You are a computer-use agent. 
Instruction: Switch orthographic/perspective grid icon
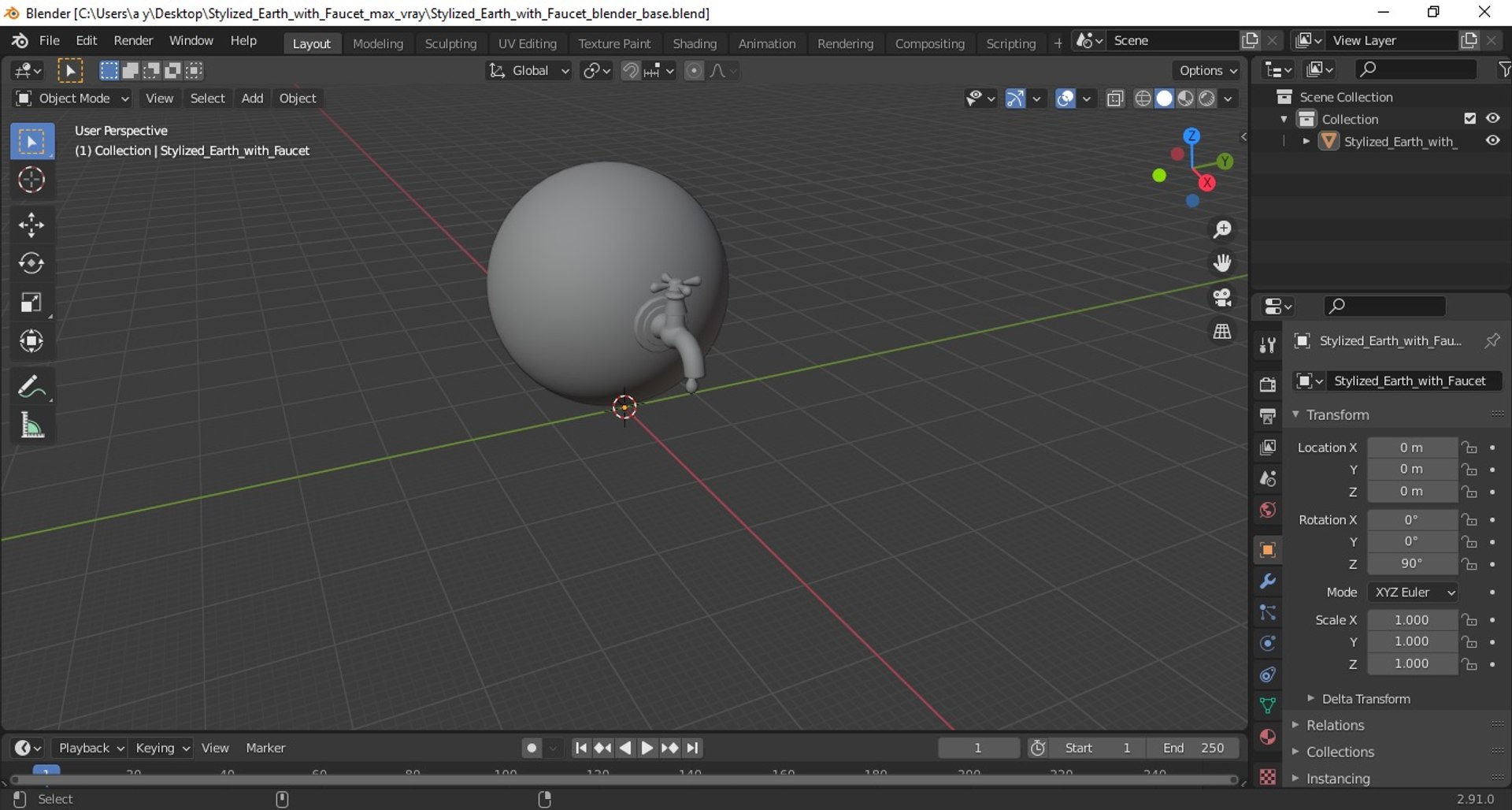[x=1222, y=332]
